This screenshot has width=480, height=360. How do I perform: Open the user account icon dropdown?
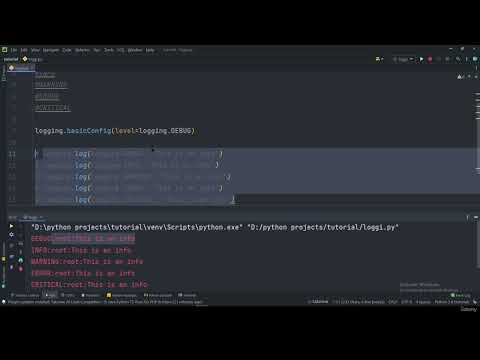click(379, 59)
